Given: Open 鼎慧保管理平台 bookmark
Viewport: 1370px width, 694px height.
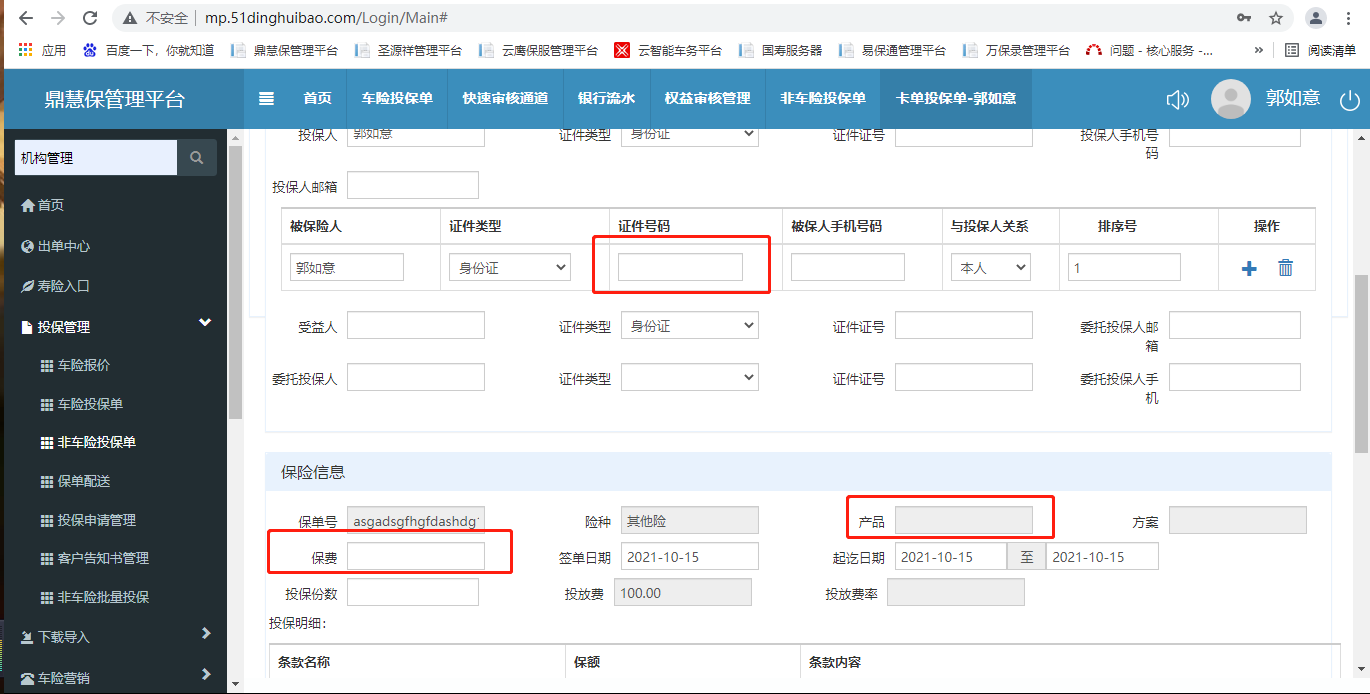Looking at the screenshot, I should pos(285,50).
